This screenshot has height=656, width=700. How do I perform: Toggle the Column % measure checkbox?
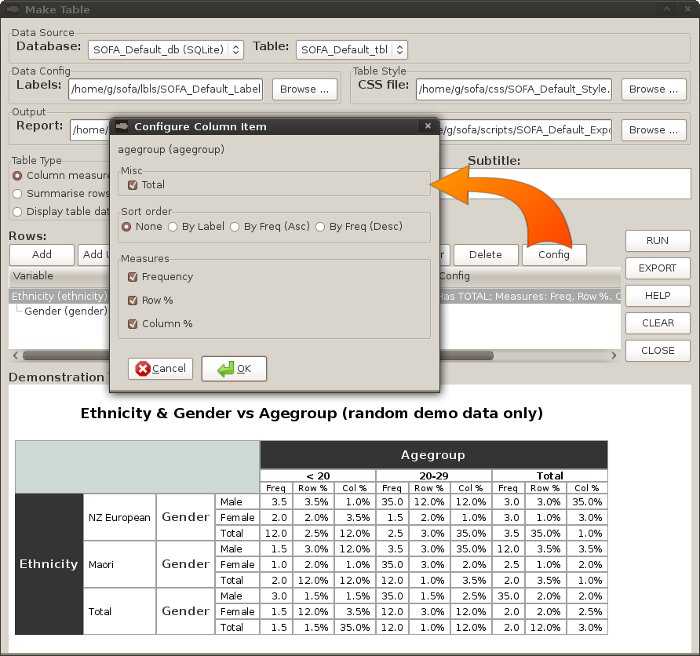[x=132, y=324]
